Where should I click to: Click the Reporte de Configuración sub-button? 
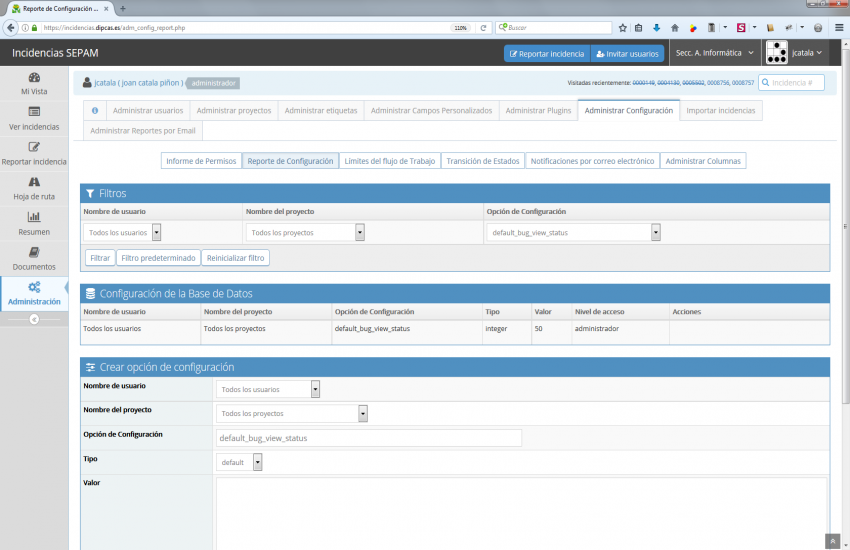pyautogui.click(x=290, y=161)
